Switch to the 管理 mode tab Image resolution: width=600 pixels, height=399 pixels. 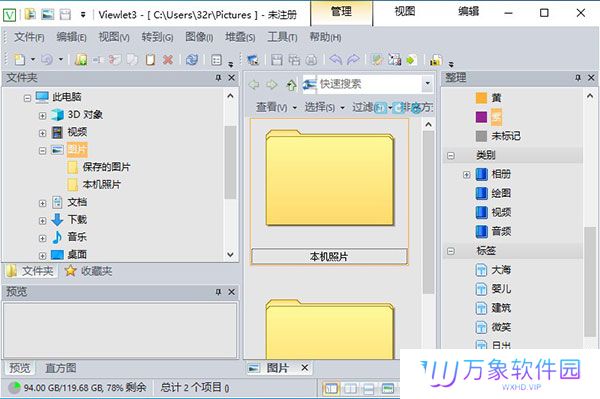click(x=341, y=12)
